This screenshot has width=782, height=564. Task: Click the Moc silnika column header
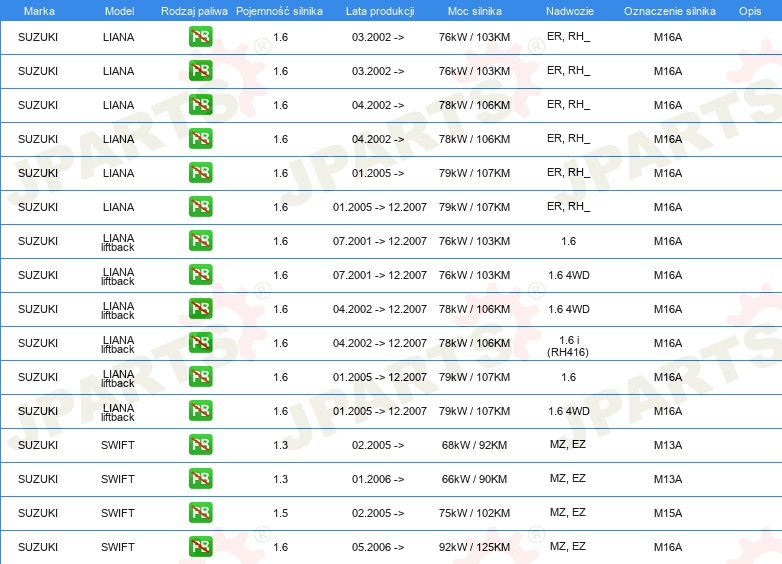[x=475, y=11]
